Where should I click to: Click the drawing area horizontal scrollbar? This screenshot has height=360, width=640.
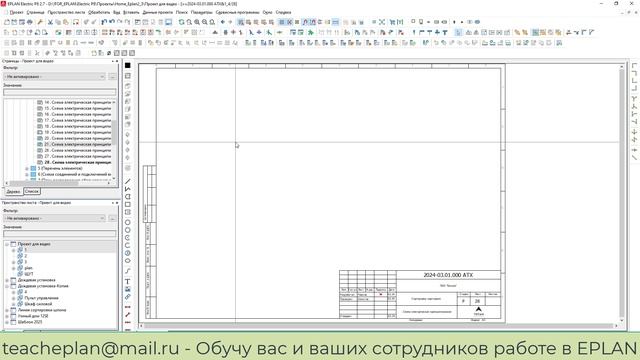[380, 326]
